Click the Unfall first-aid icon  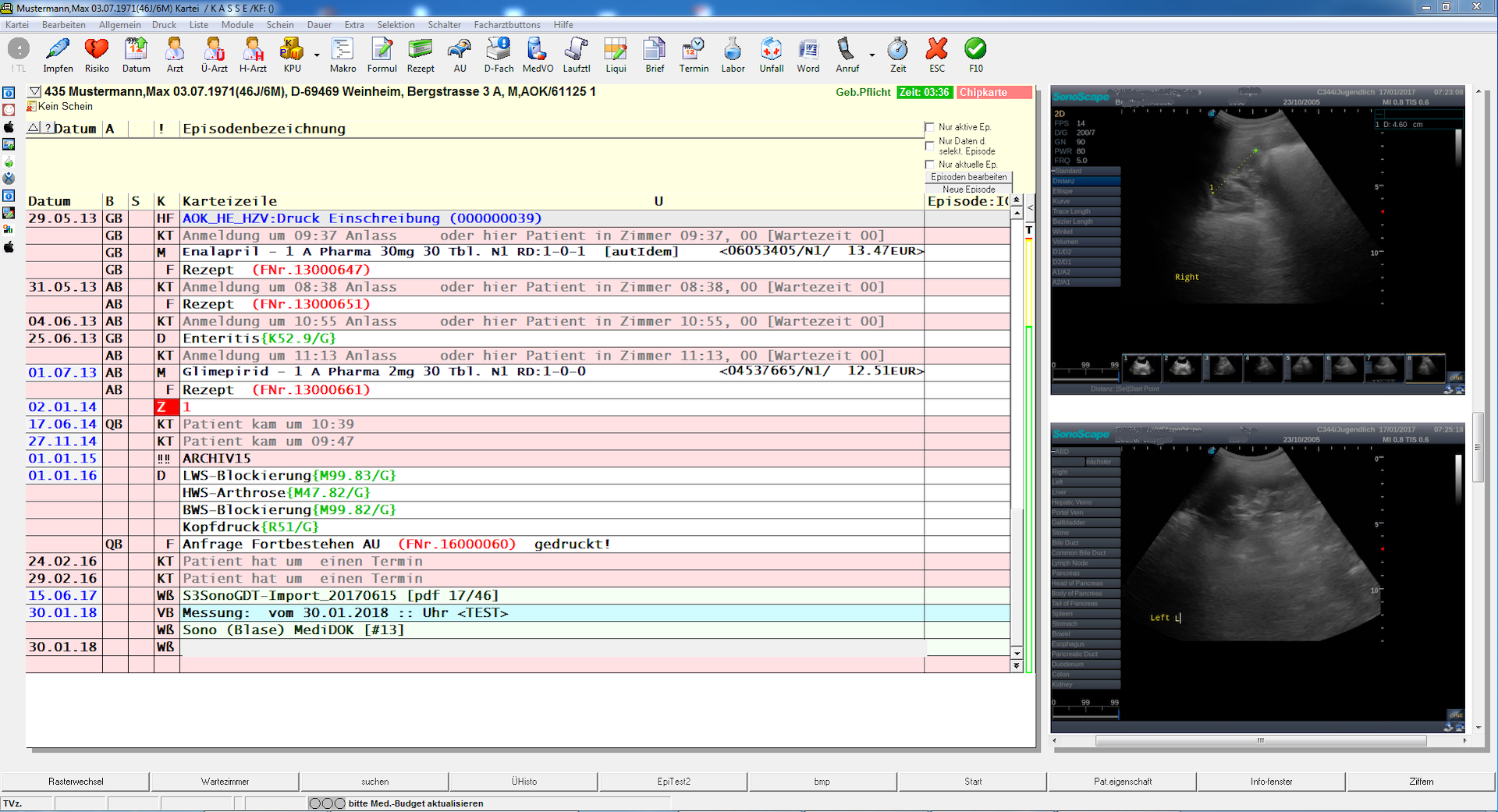[x=771, y=50]
